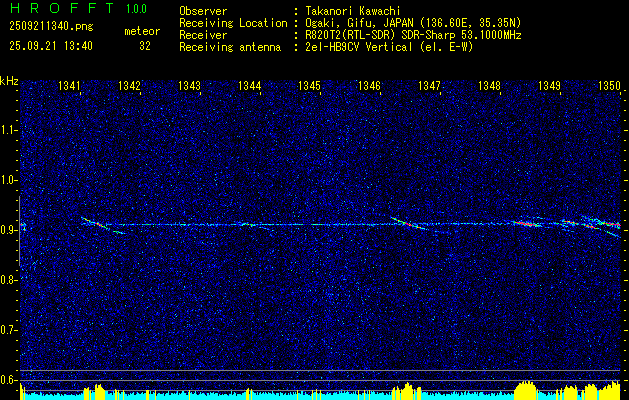
Task: Click the date stamp 25.09.21 13:40
Action: point(51,46)
